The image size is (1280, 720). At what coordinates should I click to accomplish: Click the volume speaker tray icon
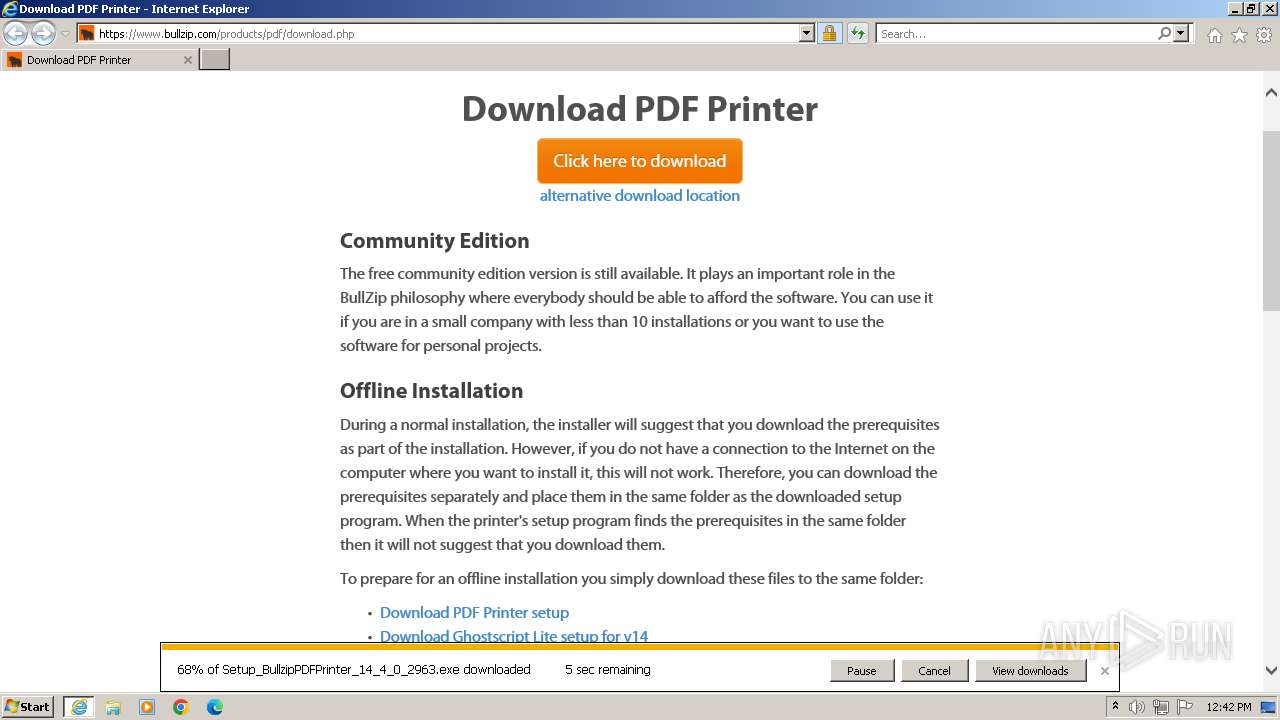coord(1137,707)
